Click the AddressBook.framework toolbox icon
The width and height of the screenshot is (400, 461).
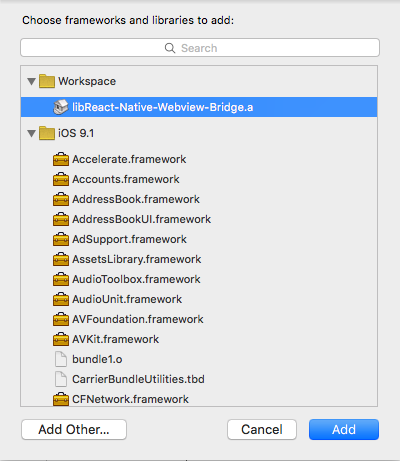point(61,199)
